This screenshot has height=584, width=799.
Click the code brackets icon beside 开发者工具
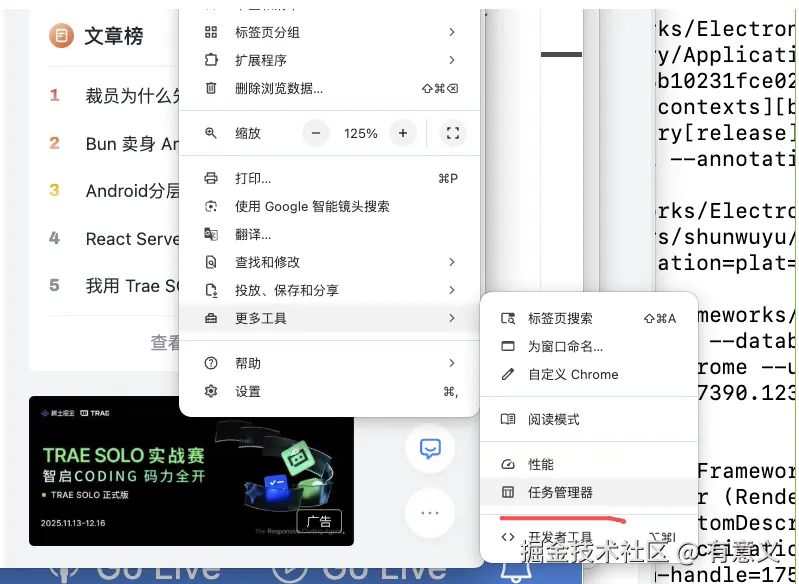[x=508, y=537]
